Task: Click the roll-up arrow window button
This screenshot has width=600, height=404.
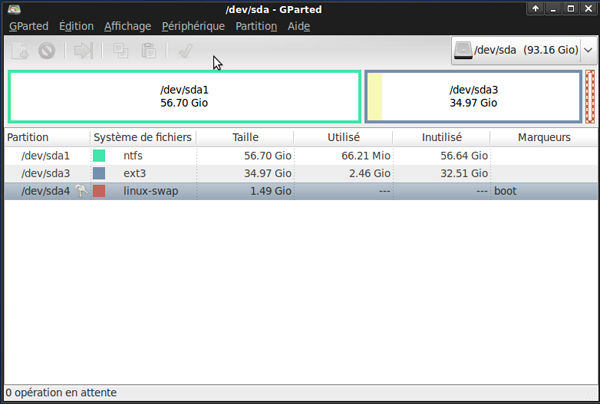Action: pyautogui.click(x=535, y=8)
